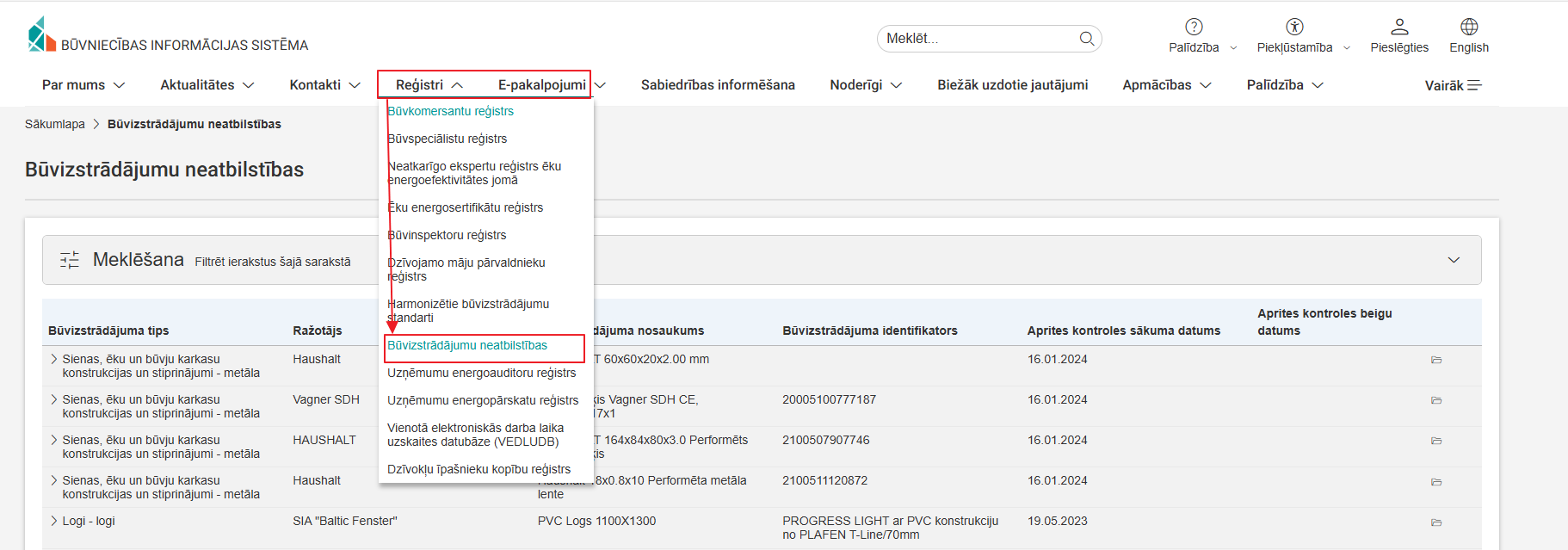Collapse the Reģistri menu
The height and width of the screenshot is (550, 1568).
click(429, 84)
